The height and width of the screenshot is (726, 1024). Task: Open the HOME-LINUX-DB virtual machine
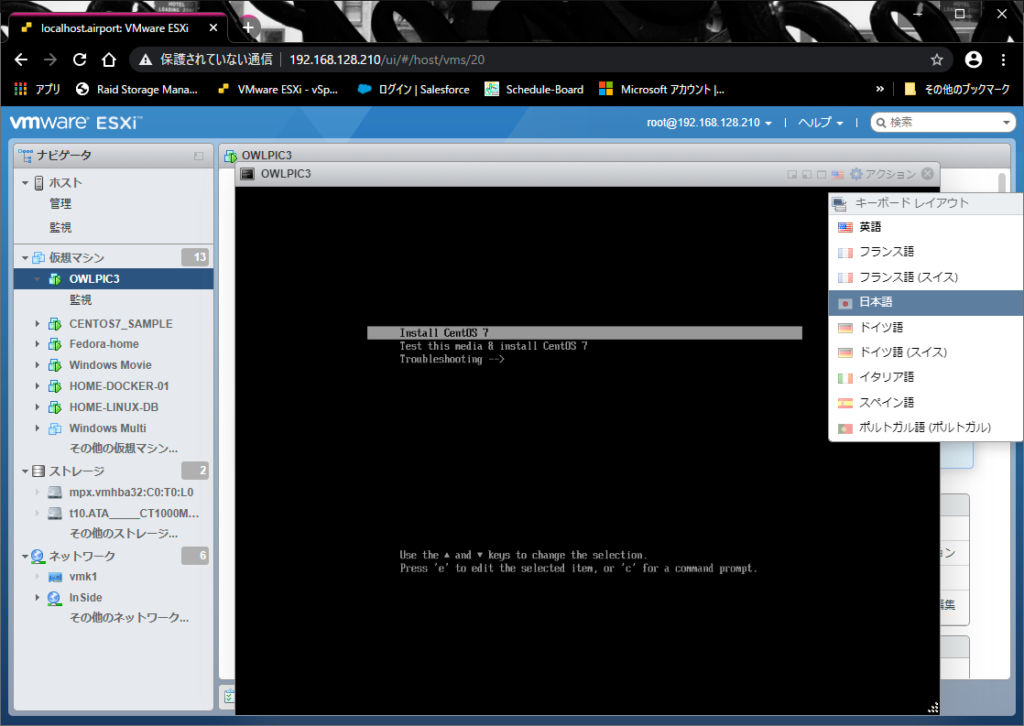(114, 407)
